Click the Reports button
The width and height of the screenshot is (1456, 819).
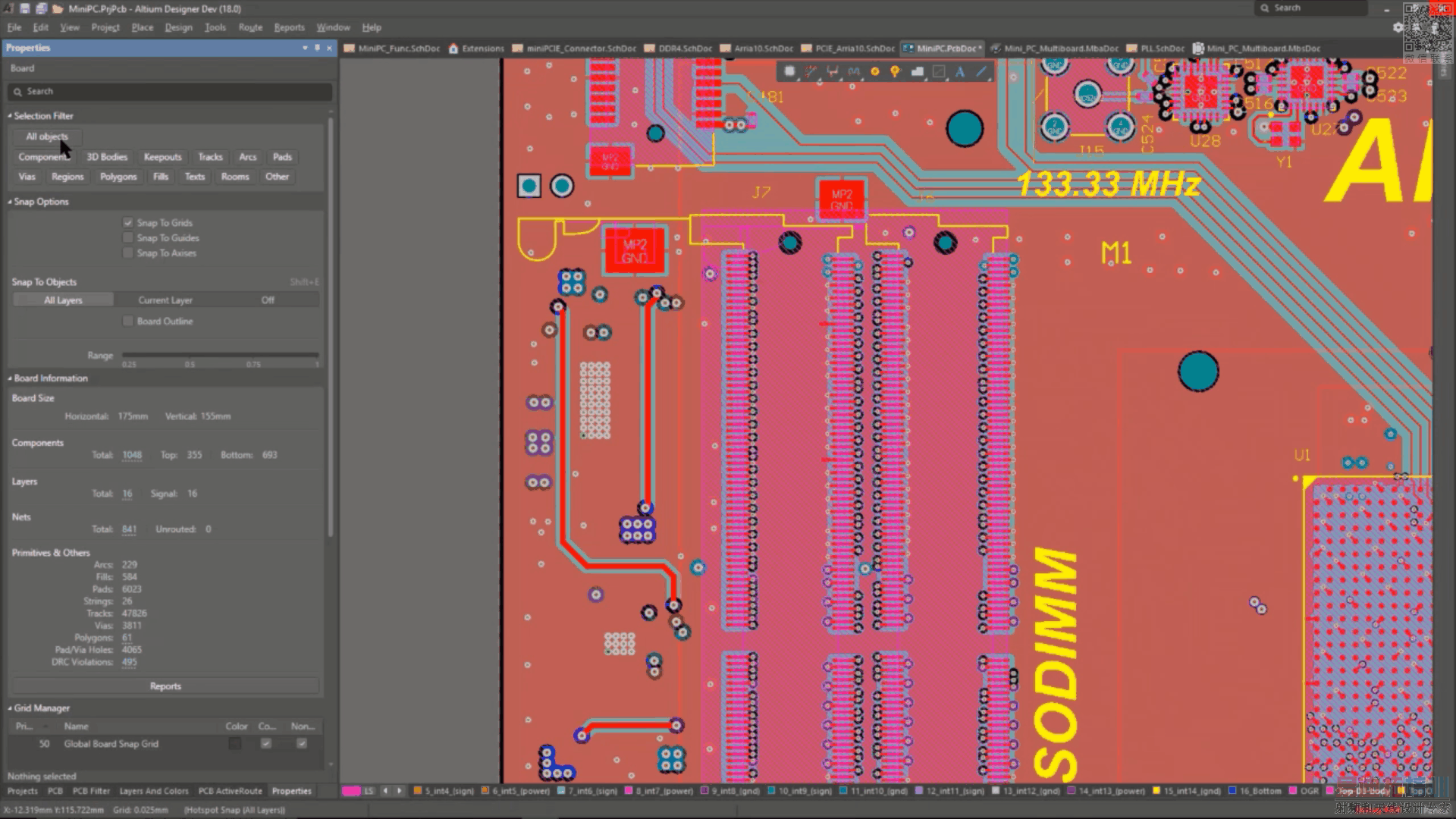pos(165,686)
